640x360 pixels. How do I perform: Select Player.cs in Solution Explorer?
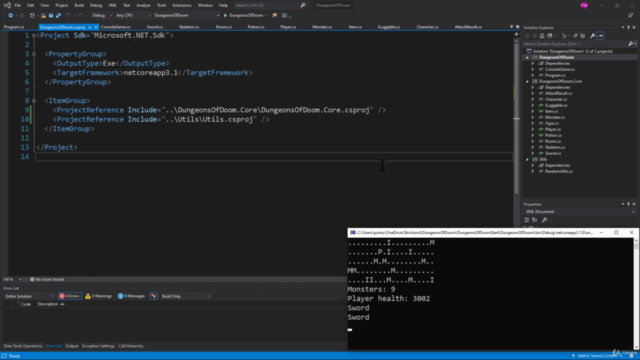click(553, 129)
